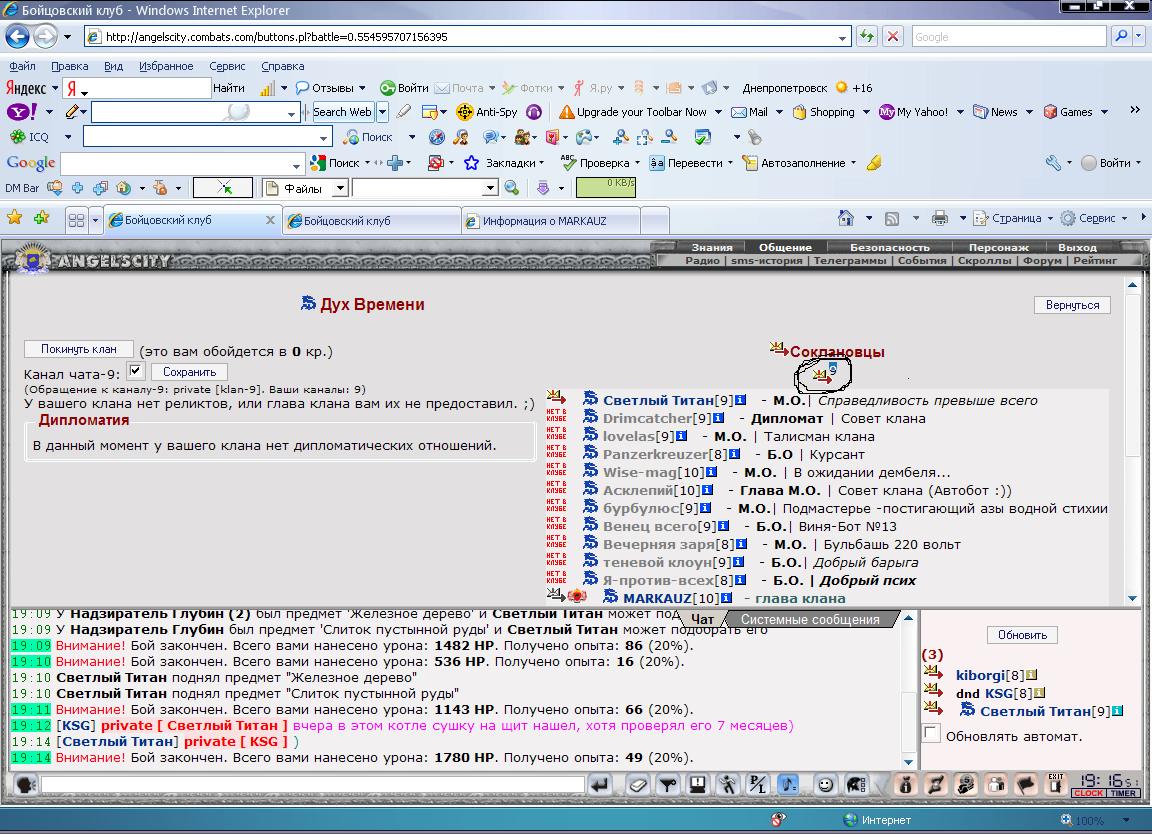The width and height of the screenshot is (1152, 834).
Task: Toggle the sound note icon
Action: [x=788, y=785]
